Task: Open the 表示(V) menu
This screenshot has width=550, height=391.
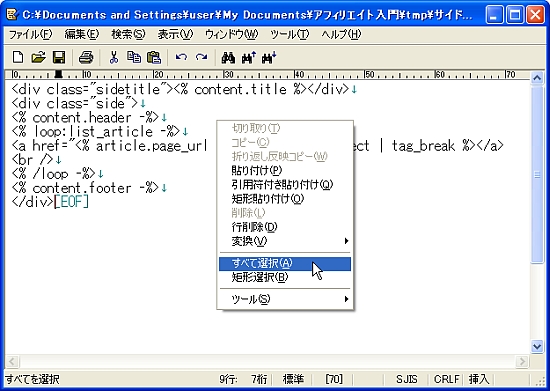Action: [x=175, y=34]
